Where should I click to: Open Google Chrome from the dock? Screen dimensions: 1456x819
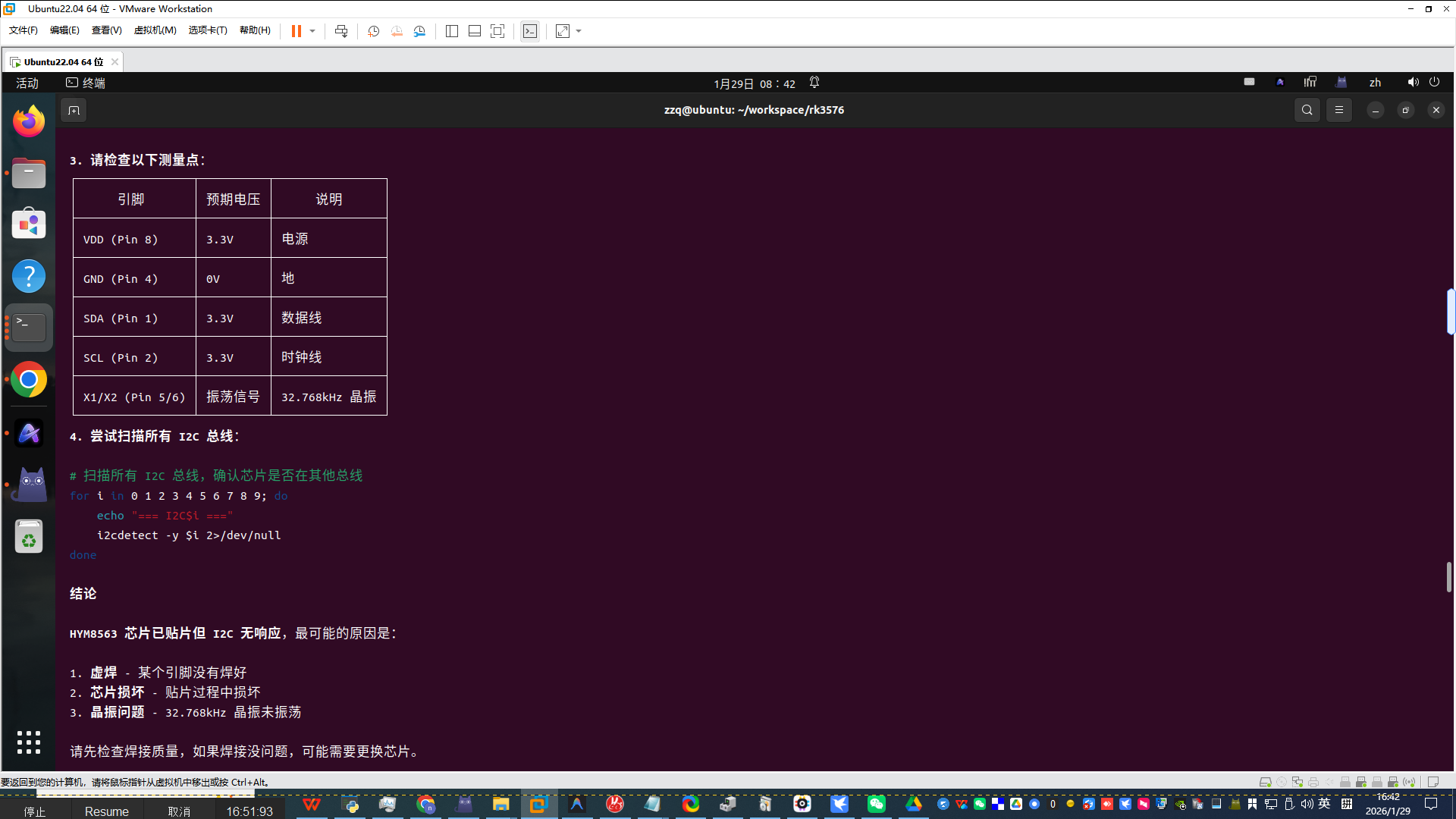click(29, 380)
